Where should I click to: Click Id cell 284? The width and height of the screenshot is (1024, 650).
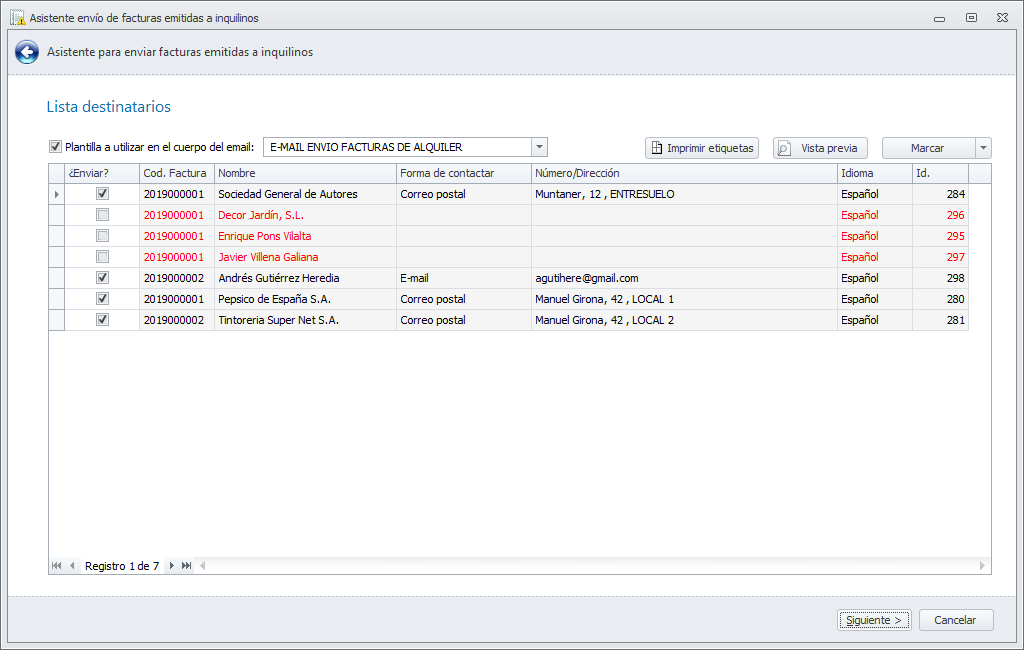[x=940, y=194]
